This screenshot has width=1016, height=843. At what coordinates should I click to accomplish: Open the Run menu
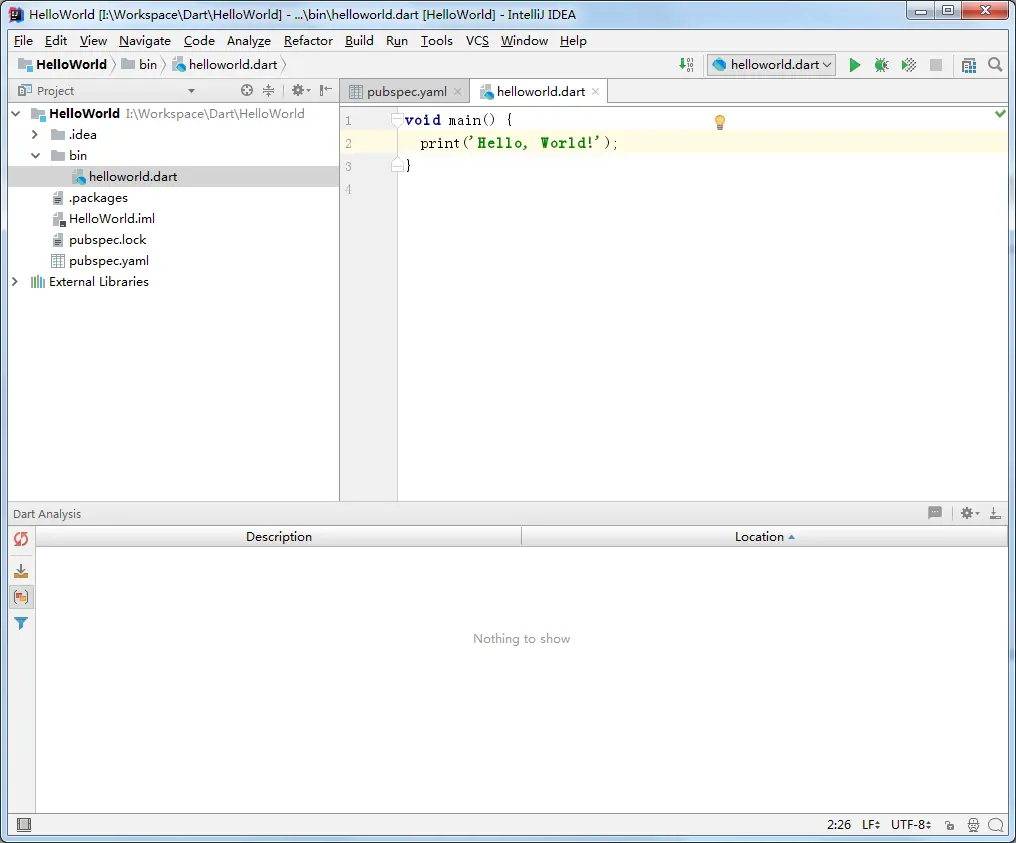[x=397, y=41]
